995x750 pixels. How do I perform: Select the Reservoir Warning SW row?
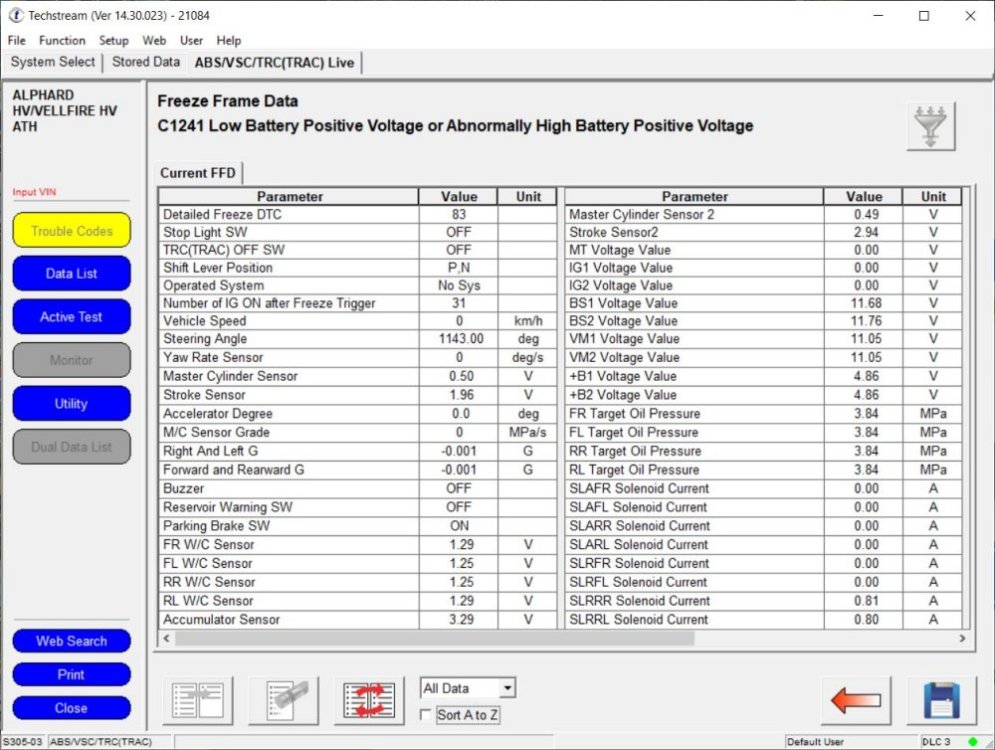(357, 507)
